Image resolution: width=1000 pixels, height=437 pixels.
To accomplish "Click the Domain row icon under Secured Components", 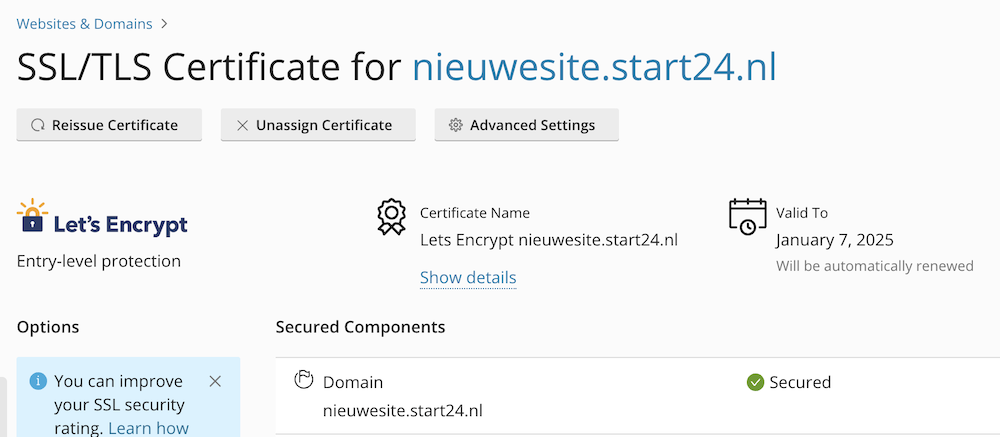I will 303,380.
